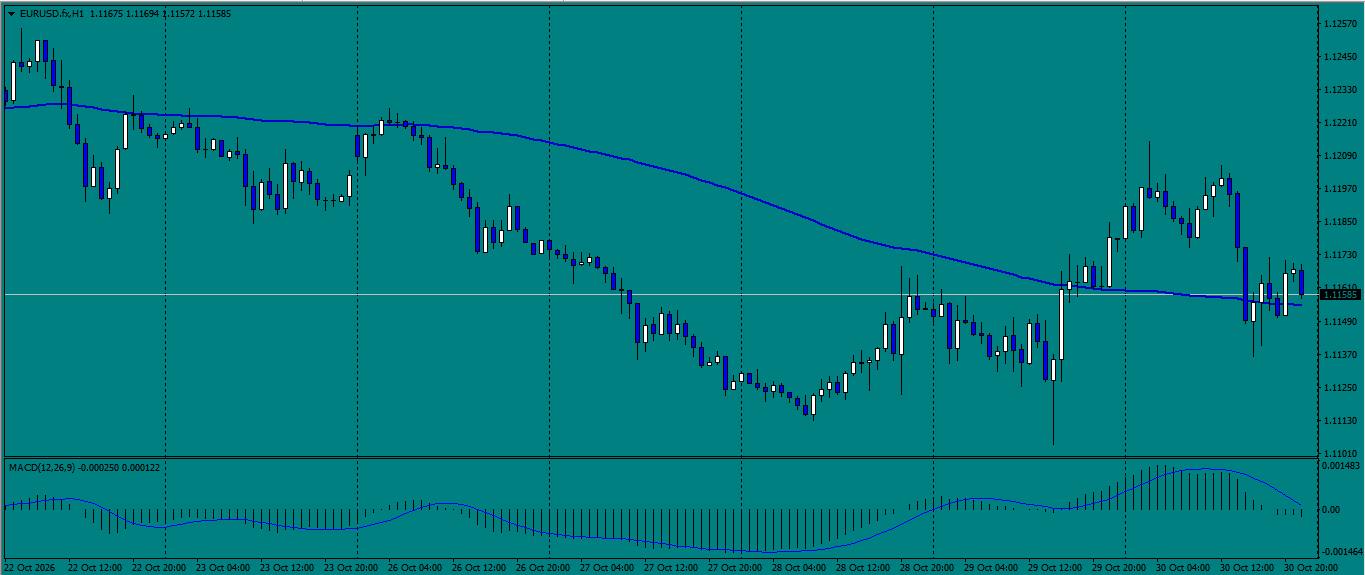The height and width of the screenshot is (575, 1365).
Task: Click the 30 Oct 20:00 time label
Action: (x=1311, y=567)
